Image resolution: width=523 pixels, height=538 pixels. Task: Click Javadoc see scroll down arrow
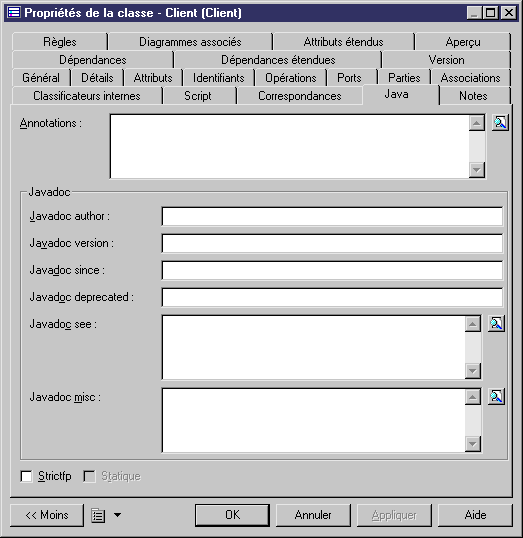point(473,371)
